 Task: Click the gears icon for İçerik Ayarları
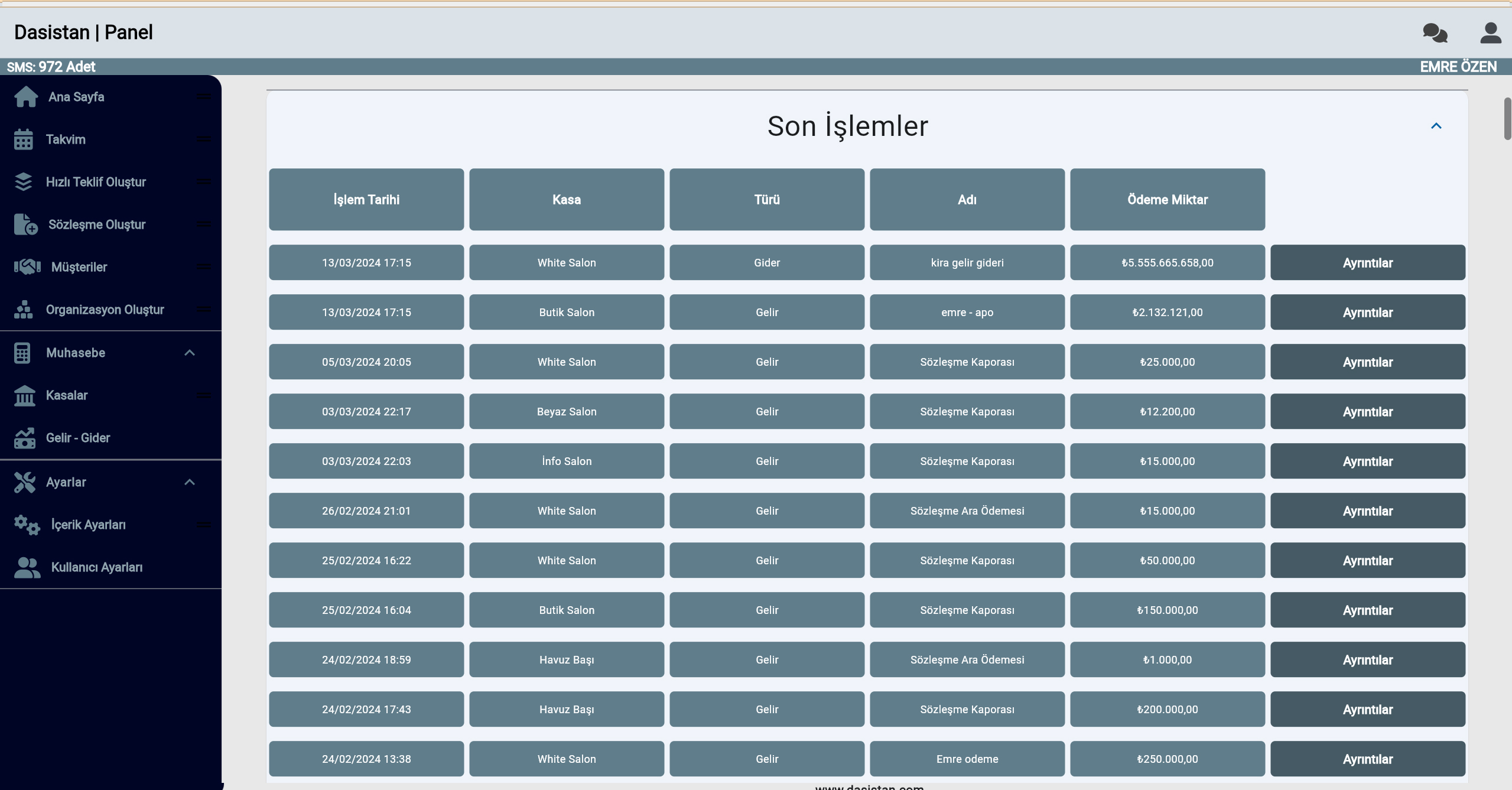(27, 525)
